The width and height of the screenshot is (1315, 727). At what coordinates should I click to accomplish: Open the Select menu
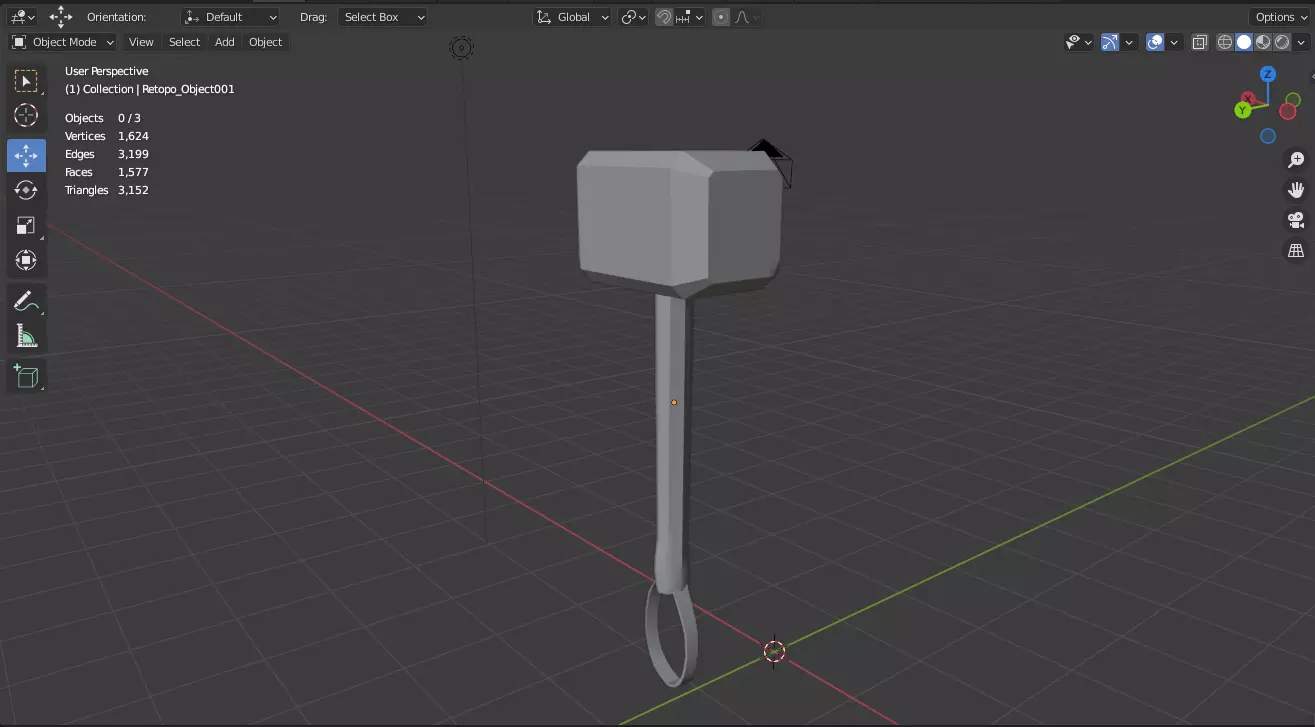click(184, 42)
